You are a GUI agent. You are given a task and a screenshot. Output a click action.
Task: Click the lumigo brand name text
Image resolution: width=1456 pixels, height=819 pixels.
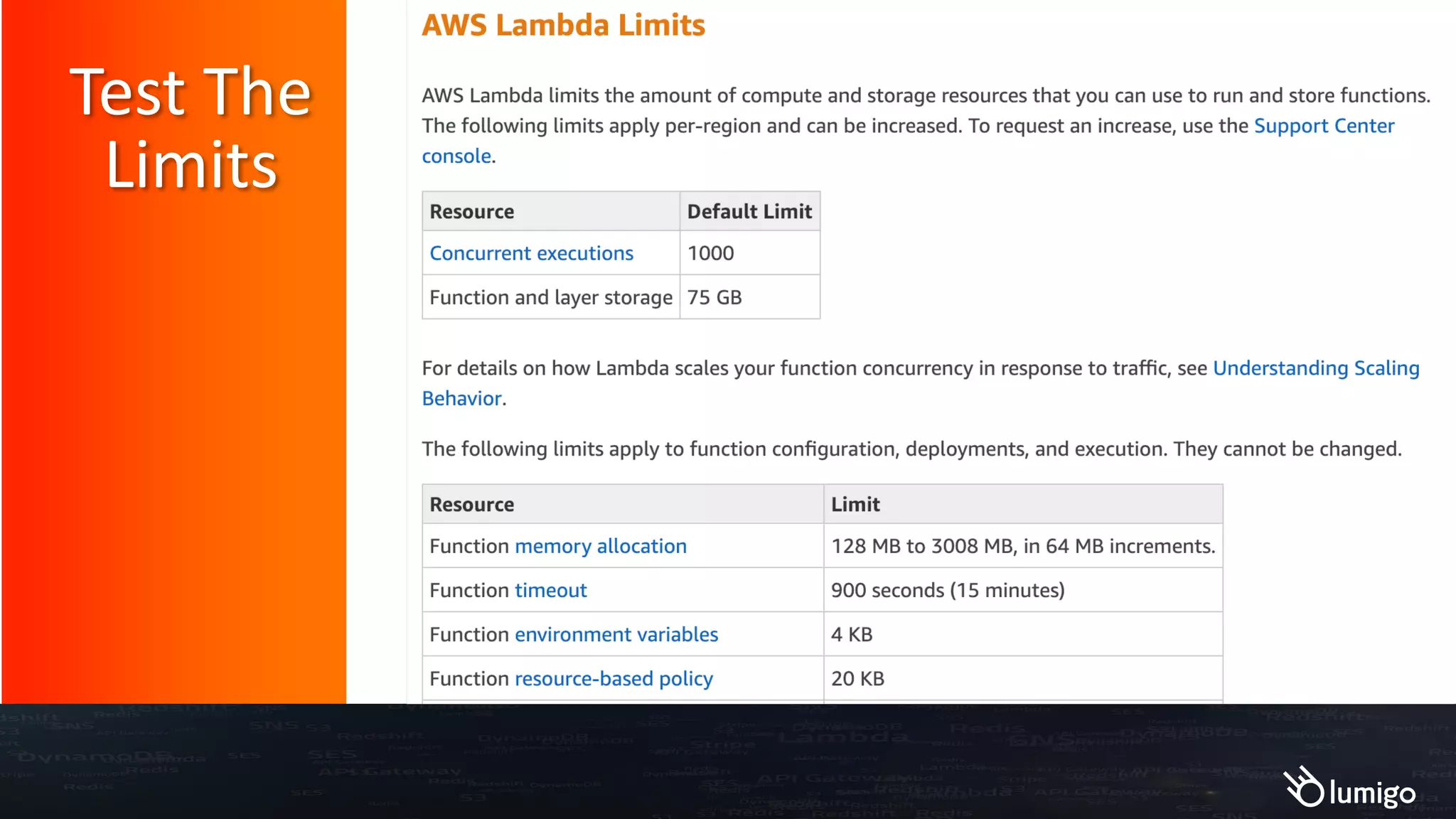[1371, 793]
